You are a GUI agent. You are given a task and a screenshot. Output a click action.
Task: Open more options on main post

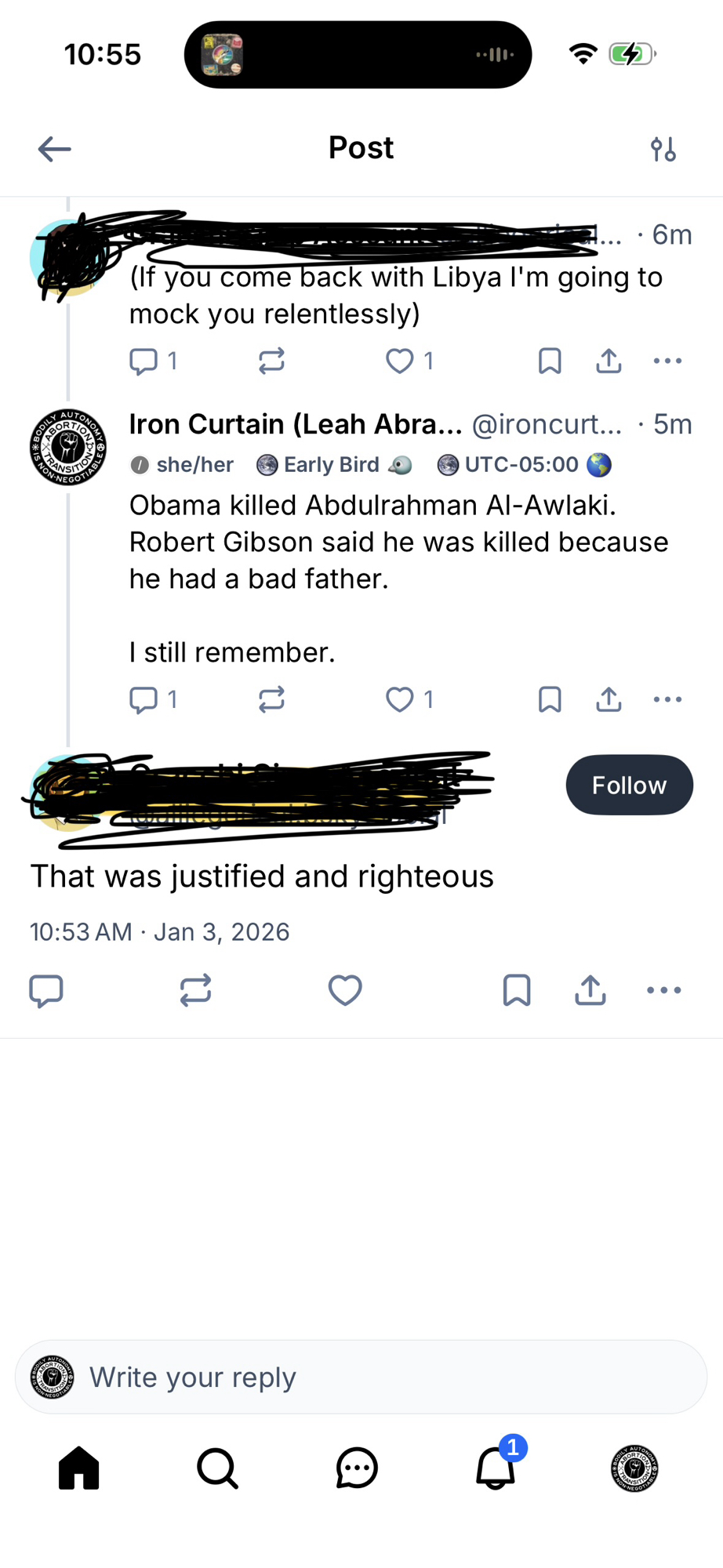[x=664, y=990]
